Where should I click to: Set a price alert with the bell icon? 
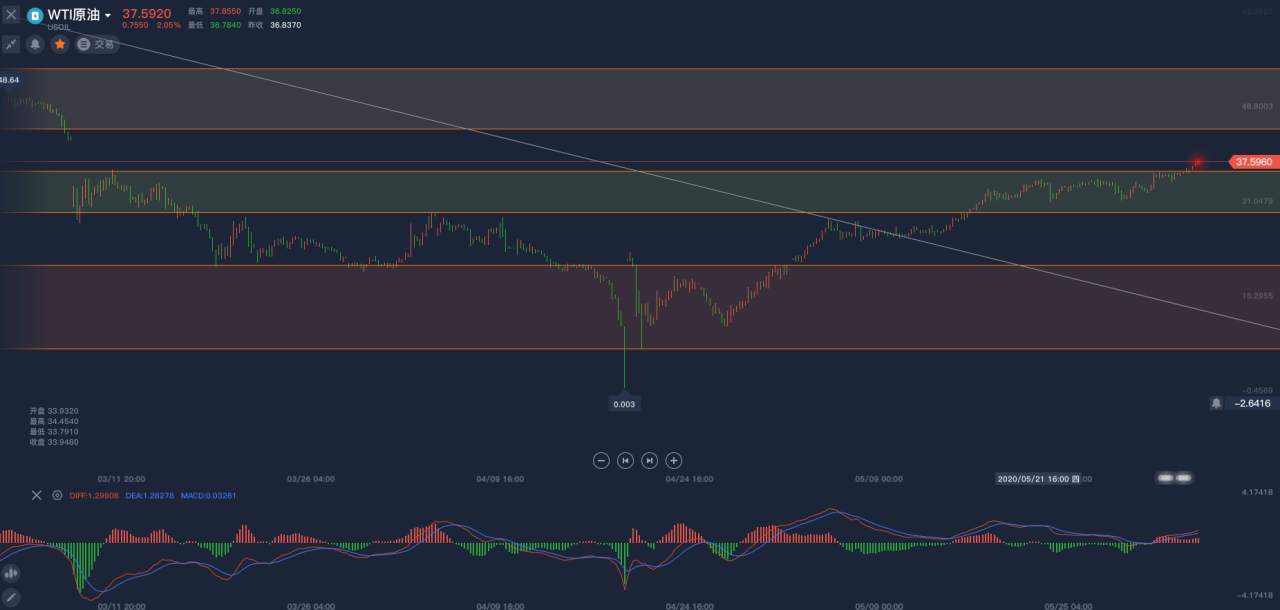coord(35,44)
